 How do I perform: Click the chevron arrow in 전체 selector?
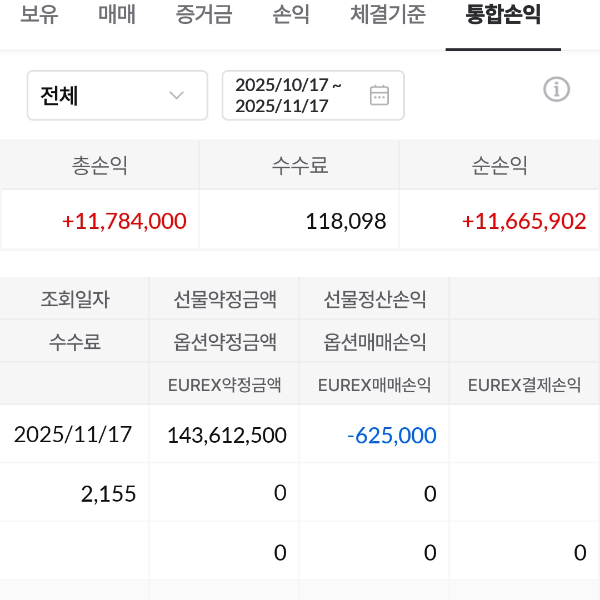click(x=177, y=96)
